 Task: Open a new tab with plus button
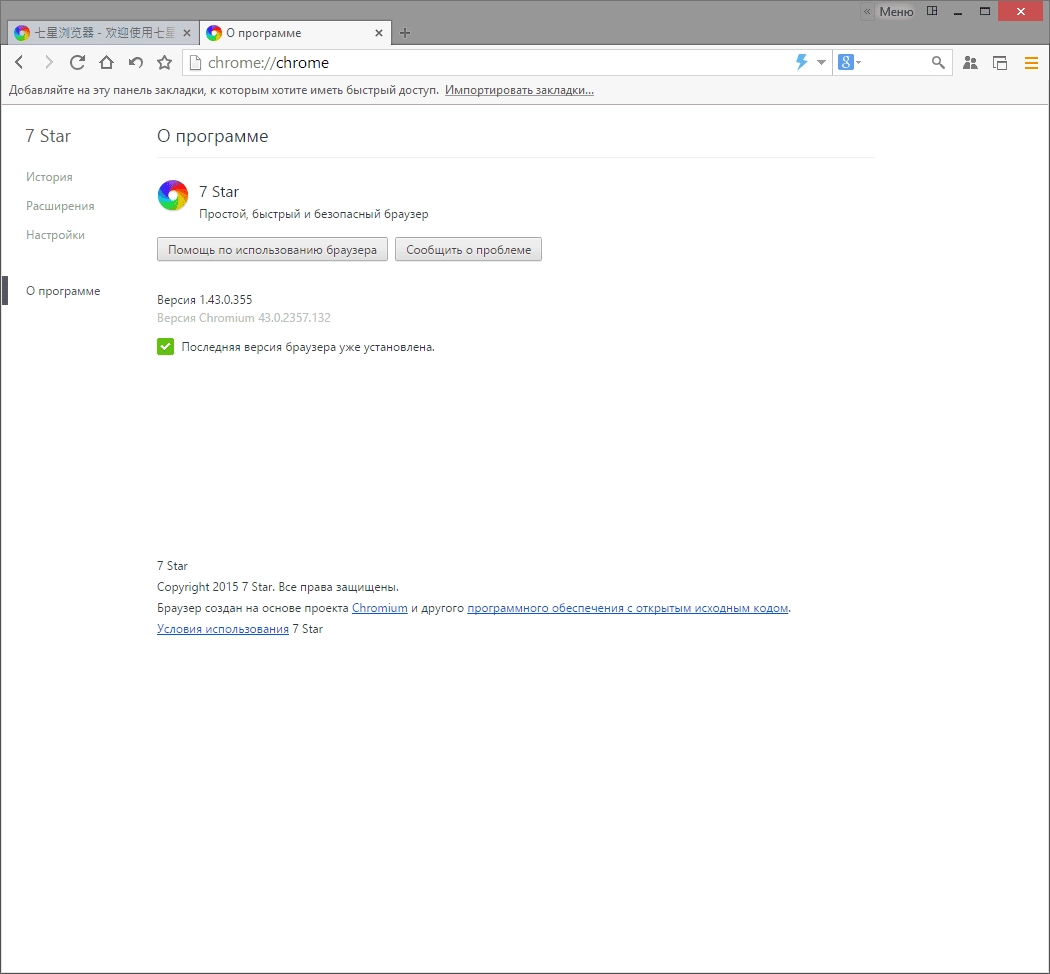pyautogui.click(x=405, y=33)
